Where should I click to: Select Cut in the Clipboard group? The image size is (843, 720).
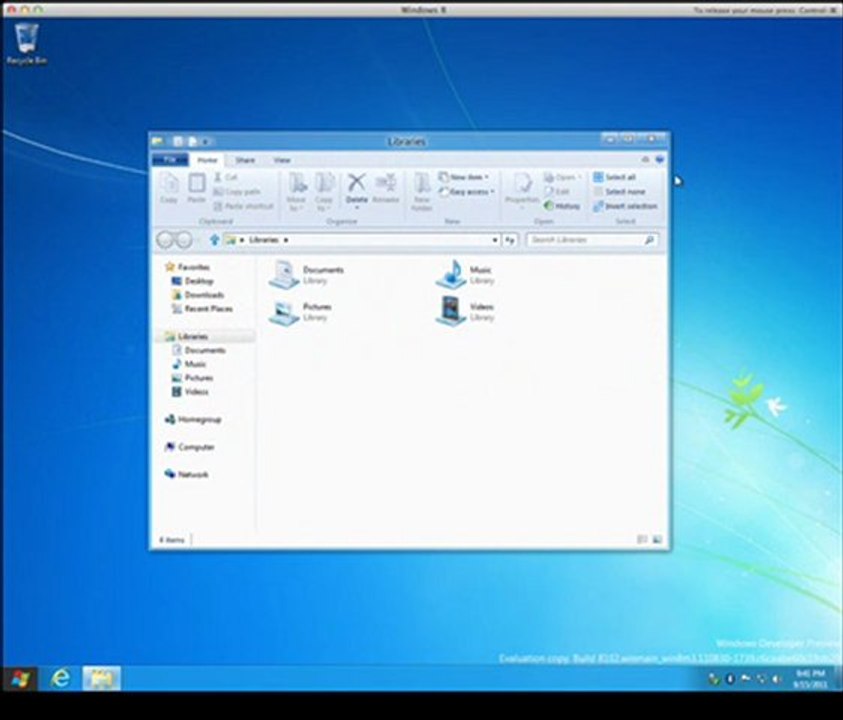(x=225, y=177)
